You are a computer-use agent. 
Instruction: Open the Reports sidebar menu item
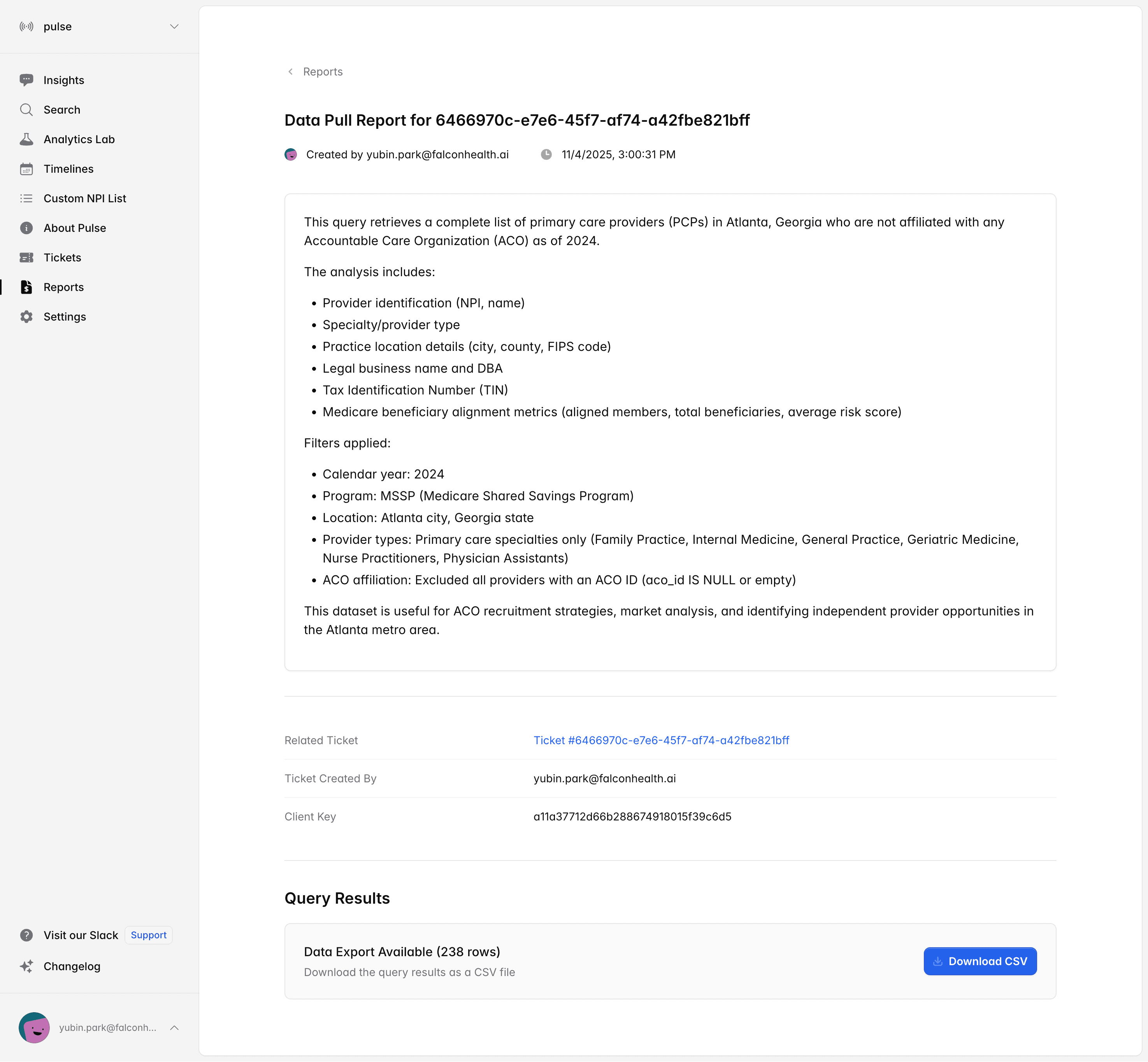click(x=64, y=287)
